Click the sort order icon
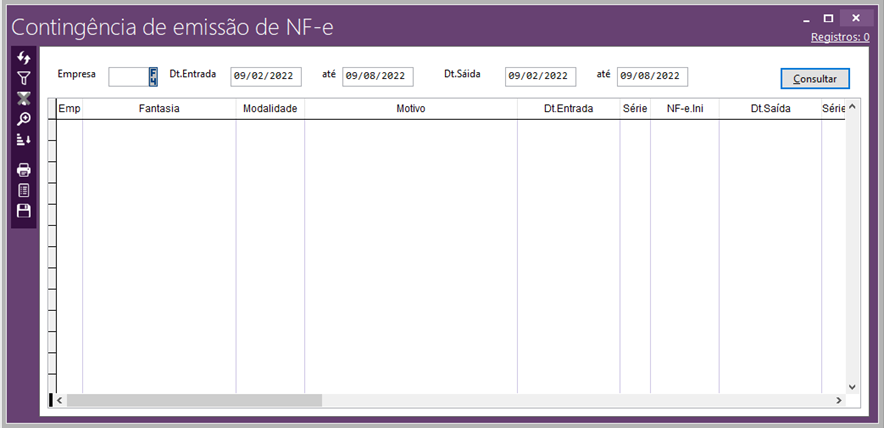This screenshot has width=884, height=428. click(x=24, y=139)
